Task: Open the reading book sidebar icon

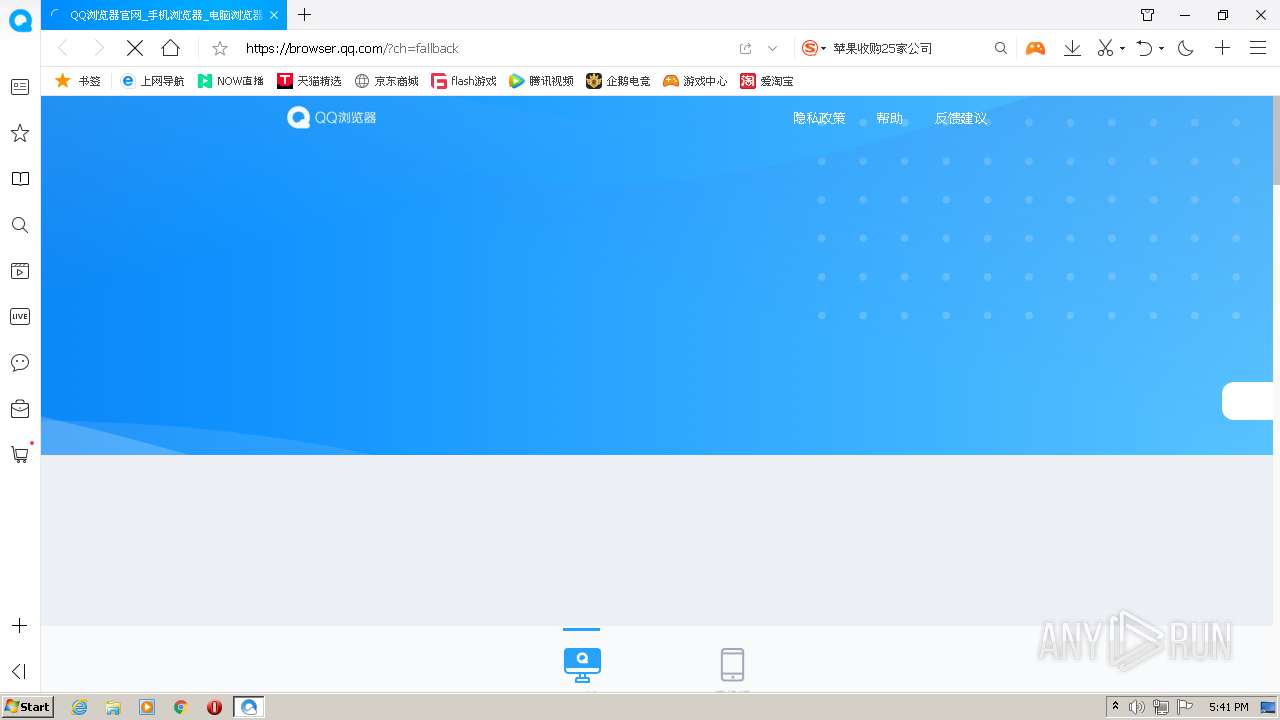Action: pyautogui.click(x=20, y=179)
